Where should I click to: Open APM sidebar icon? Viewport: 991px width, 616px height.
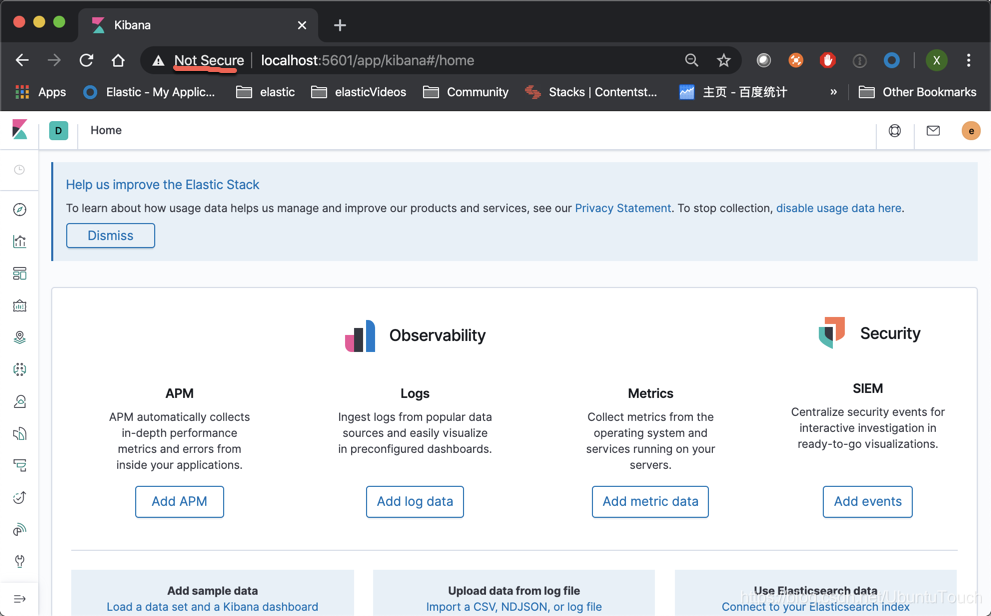[x=20, y=466]
